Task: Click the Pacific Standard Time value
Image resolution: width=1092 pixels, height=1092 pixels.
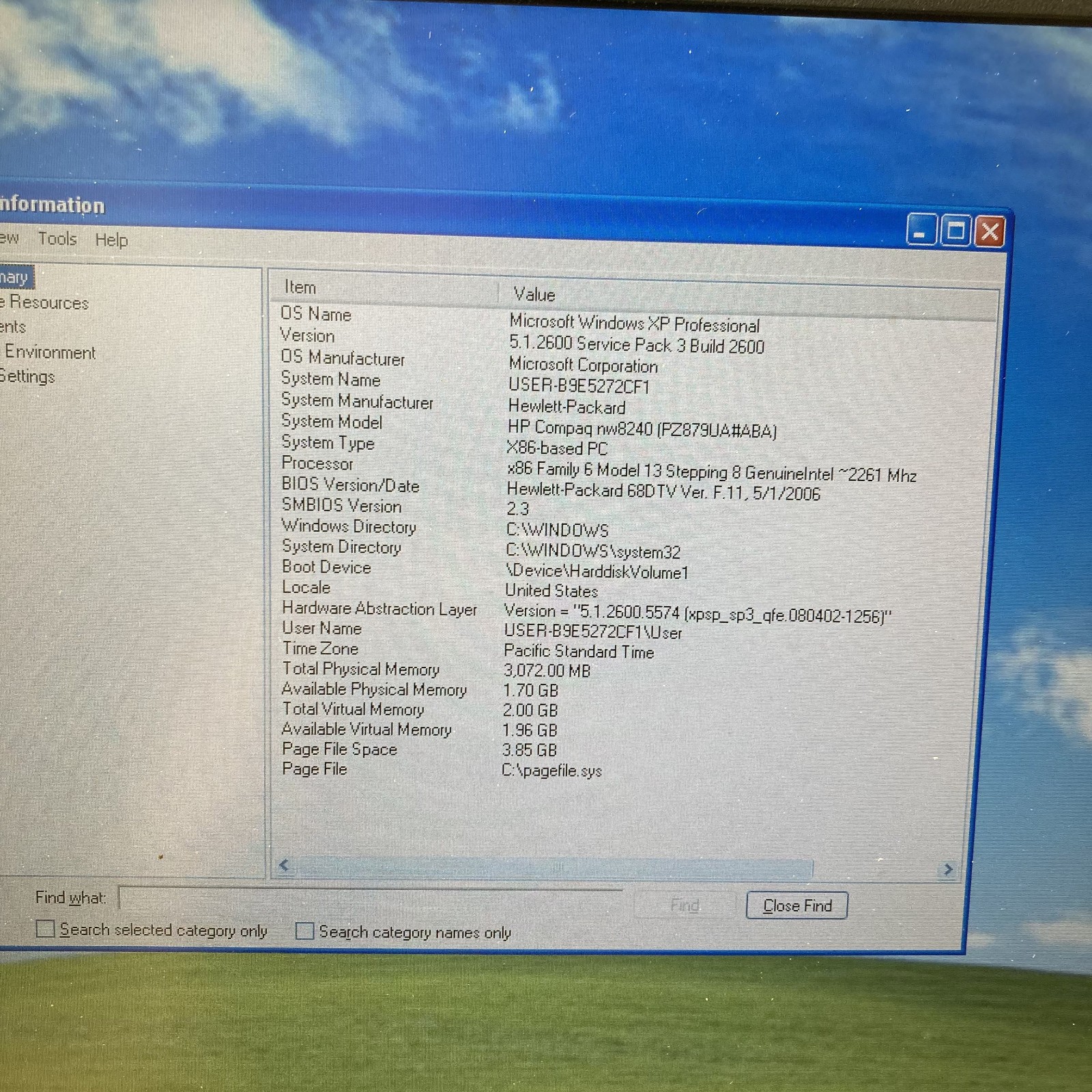Action: click(579, 651)
